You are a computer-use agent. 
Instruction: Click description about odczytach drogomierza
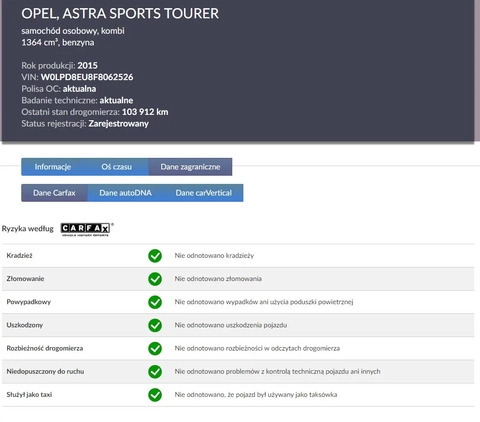pyautogui.click(x=257, y=348)
